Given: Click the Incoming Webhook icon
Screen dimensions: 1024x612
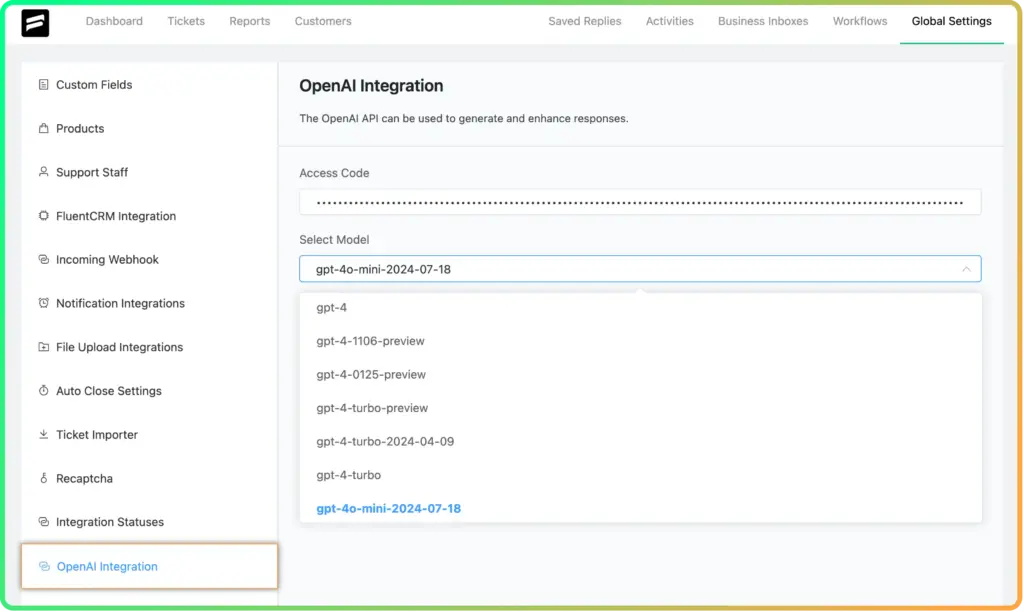Looking at the screenshot, I should pos(44,259).
